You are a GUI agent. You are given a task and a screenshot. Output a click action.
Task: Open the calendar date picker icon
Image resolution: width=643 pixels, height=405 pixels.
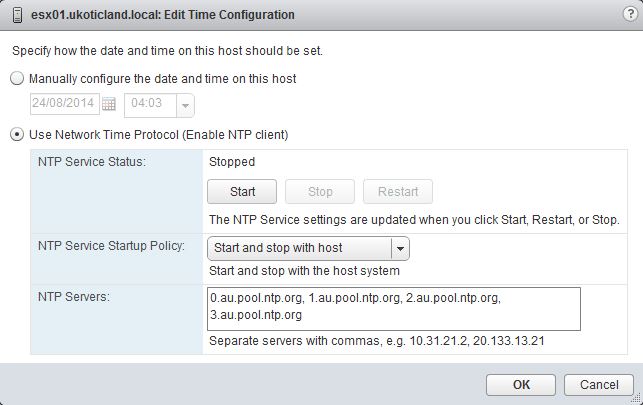click(109, 104)
